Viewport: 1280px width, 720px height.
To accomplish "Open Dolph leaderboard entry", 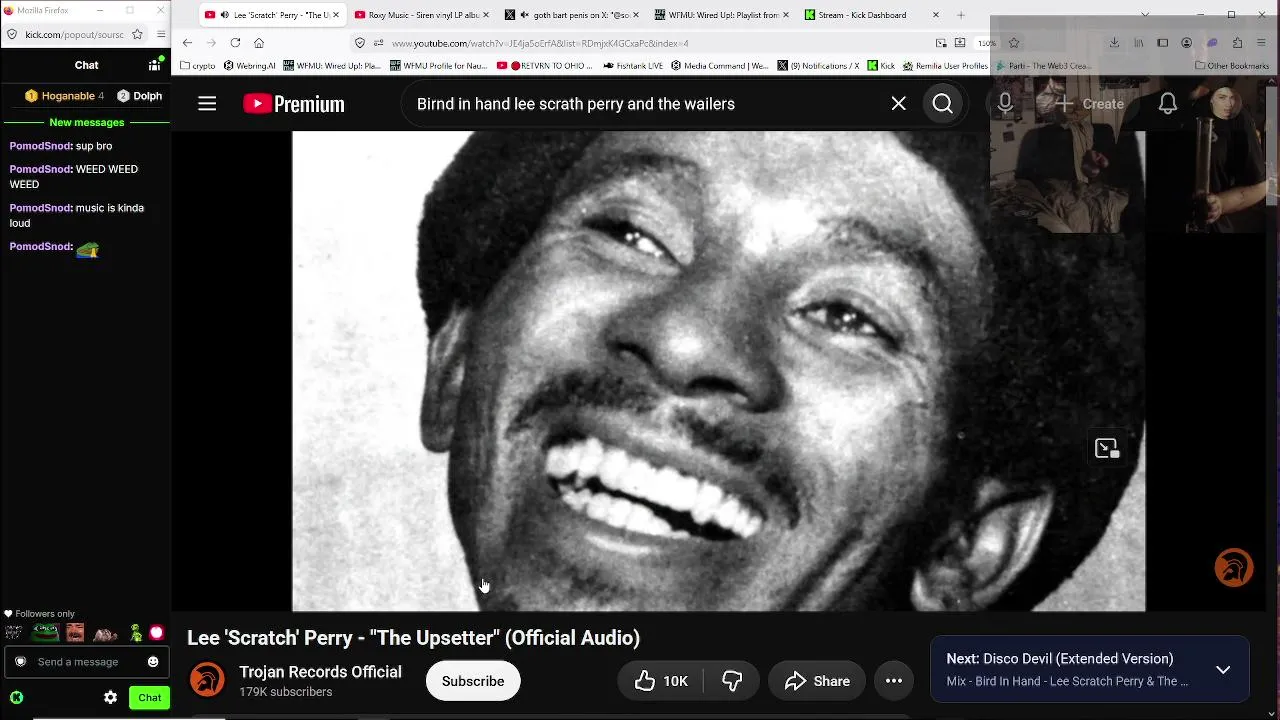I will coord(140,96).
